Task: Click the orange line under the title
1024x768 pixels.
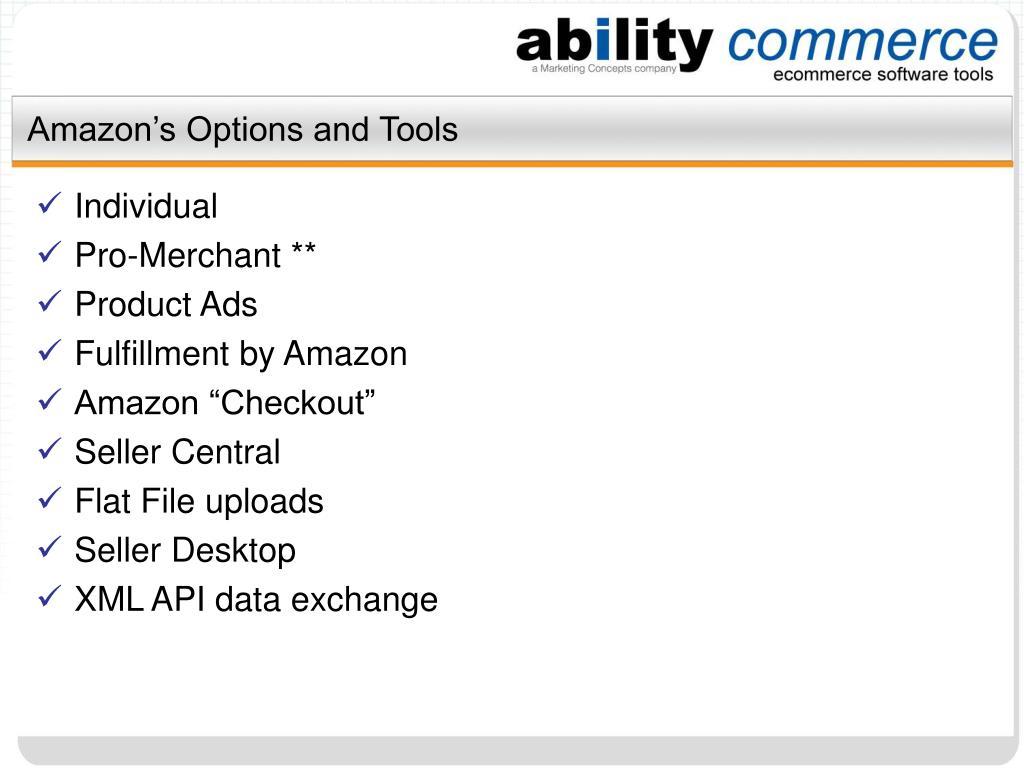Action: (512, 164)
